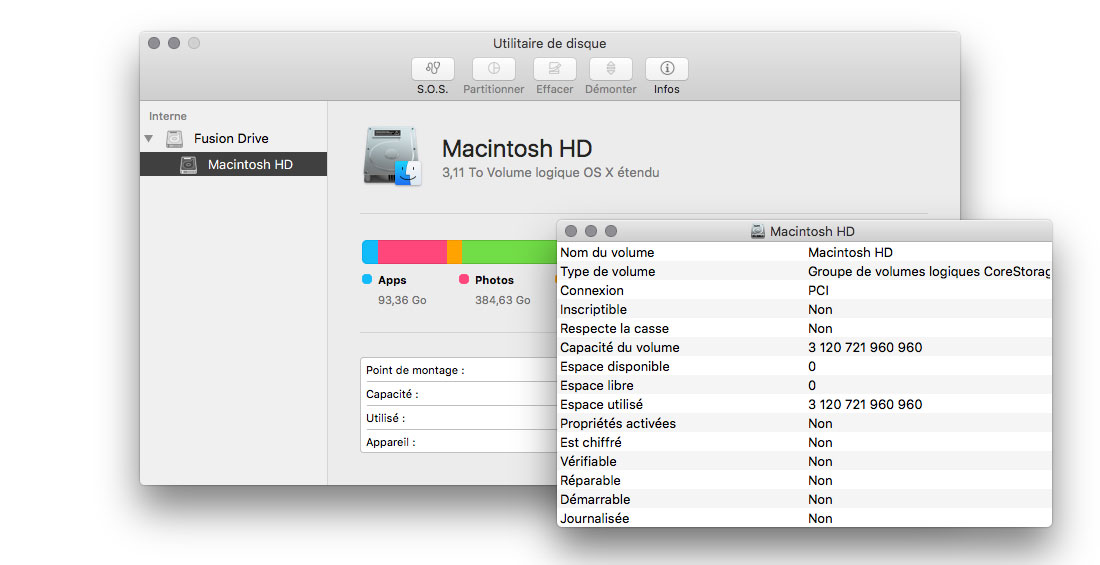
Task: Close the Macintosh HD info window
Action: pyautogui.click(x=571, y=231)
